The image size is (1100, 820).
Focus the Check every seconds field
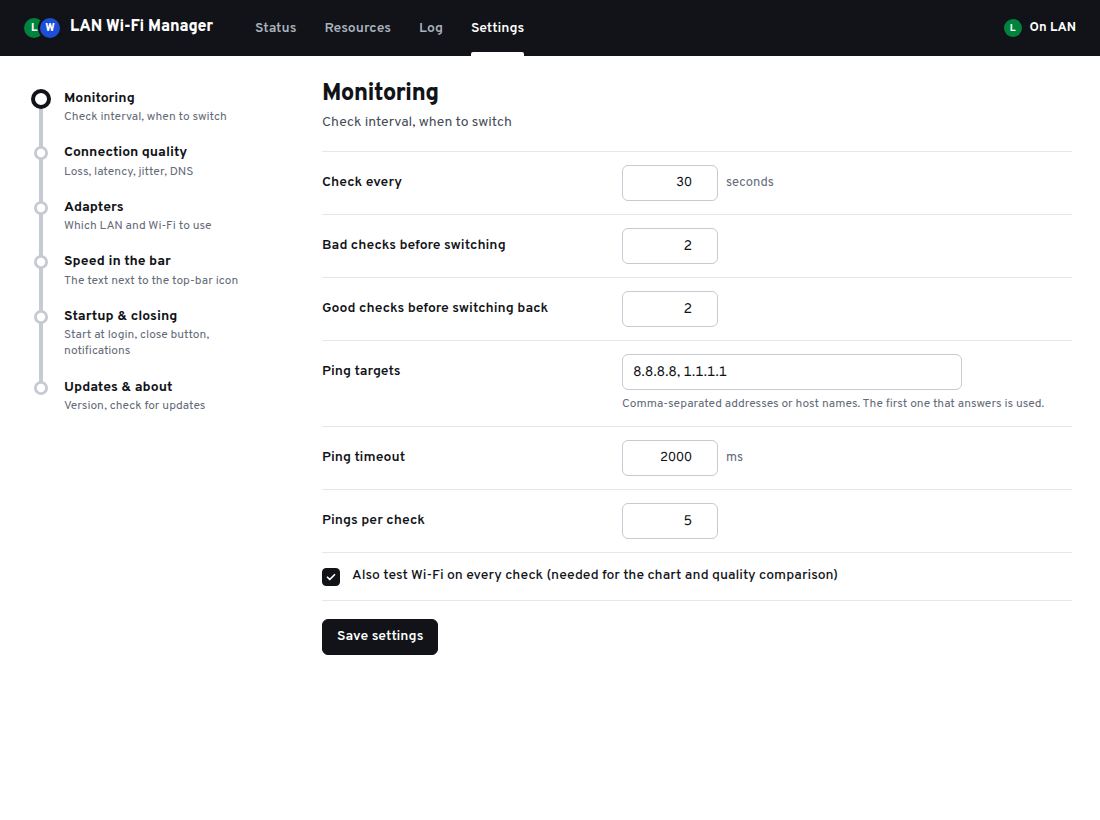pyautogui.click(x=670, y=183)
